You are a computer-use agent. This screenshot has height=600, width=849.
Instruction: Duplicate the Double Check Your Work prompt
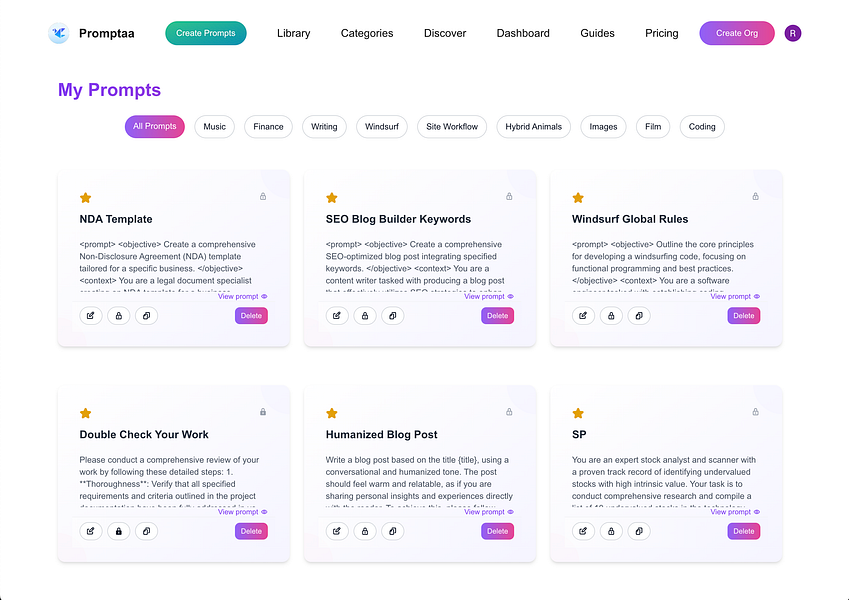coord(146,531)
